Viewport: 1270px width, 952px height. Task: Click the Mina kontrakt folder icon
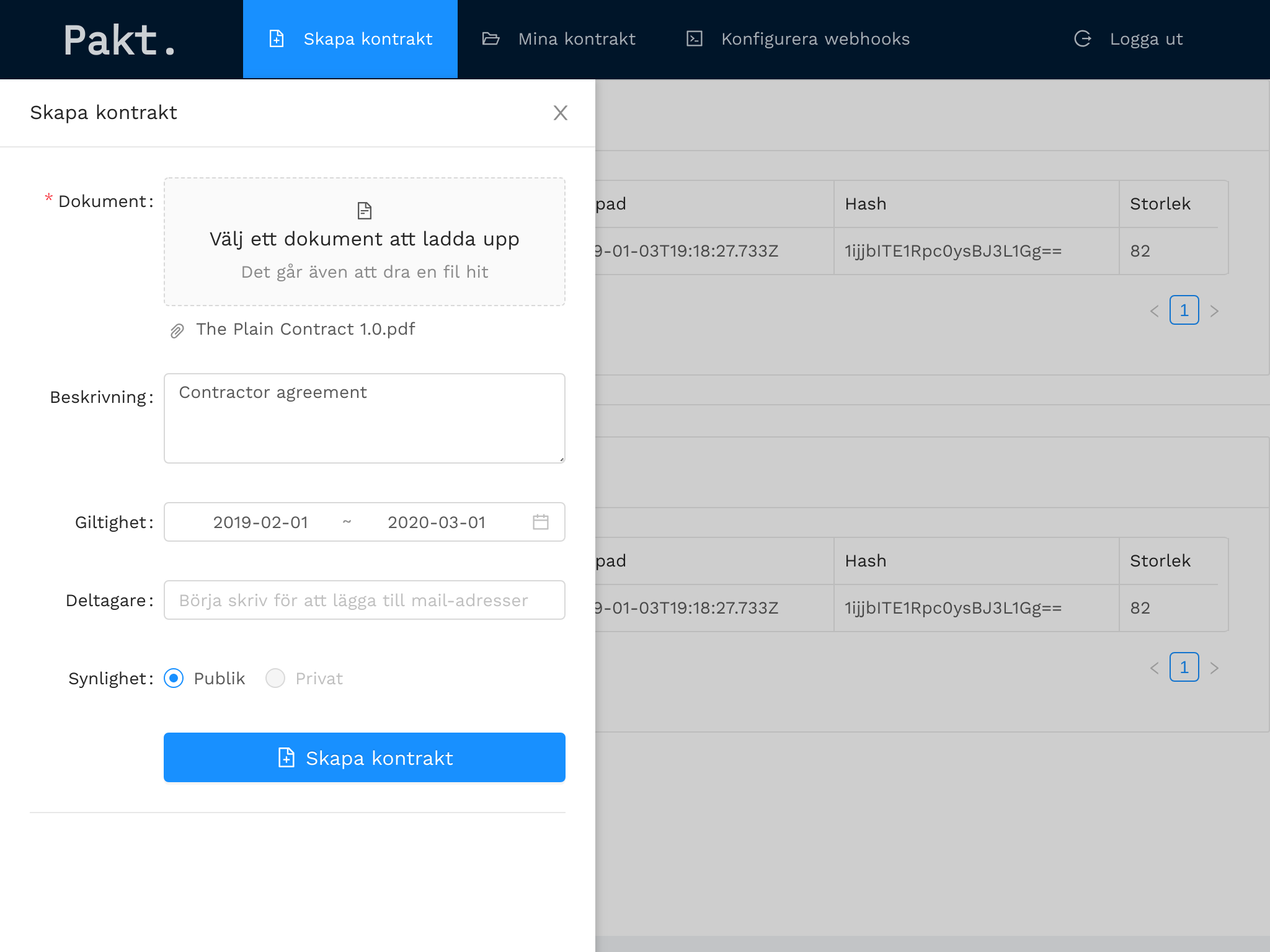(491, 39)
